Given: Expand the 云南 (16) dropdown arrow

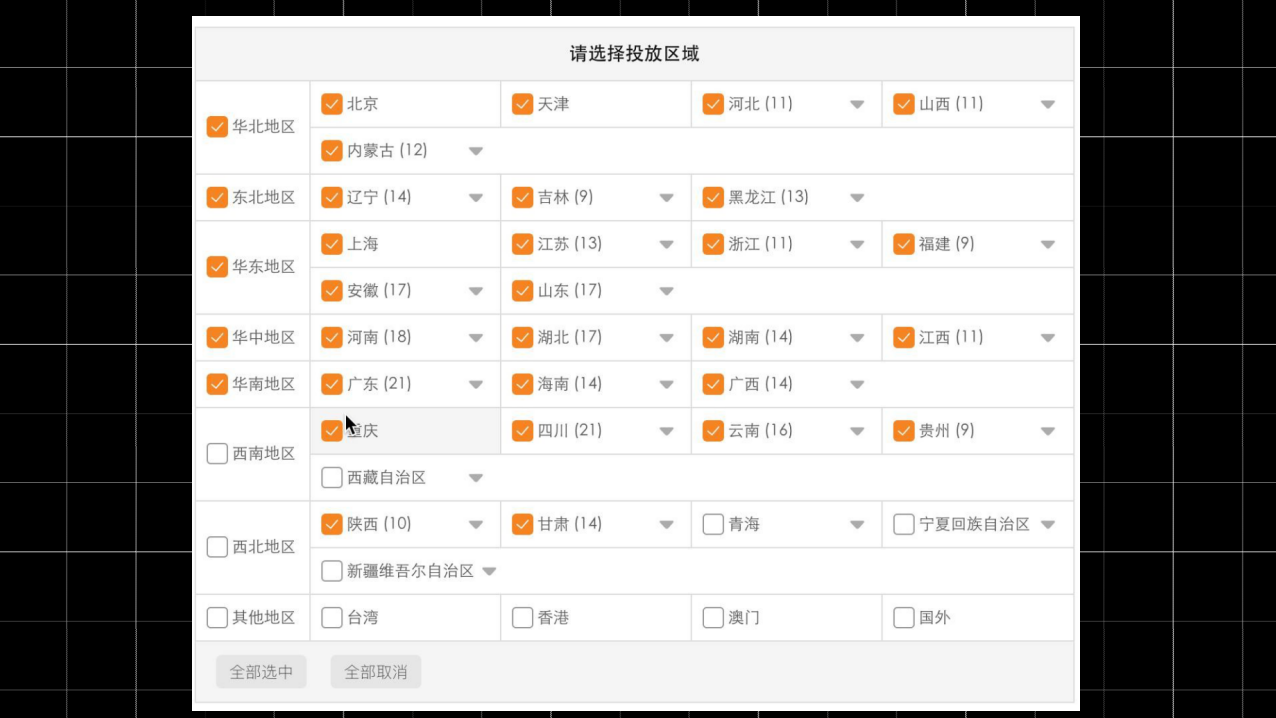Looking at the screenshot, I should tap(857, 432).
